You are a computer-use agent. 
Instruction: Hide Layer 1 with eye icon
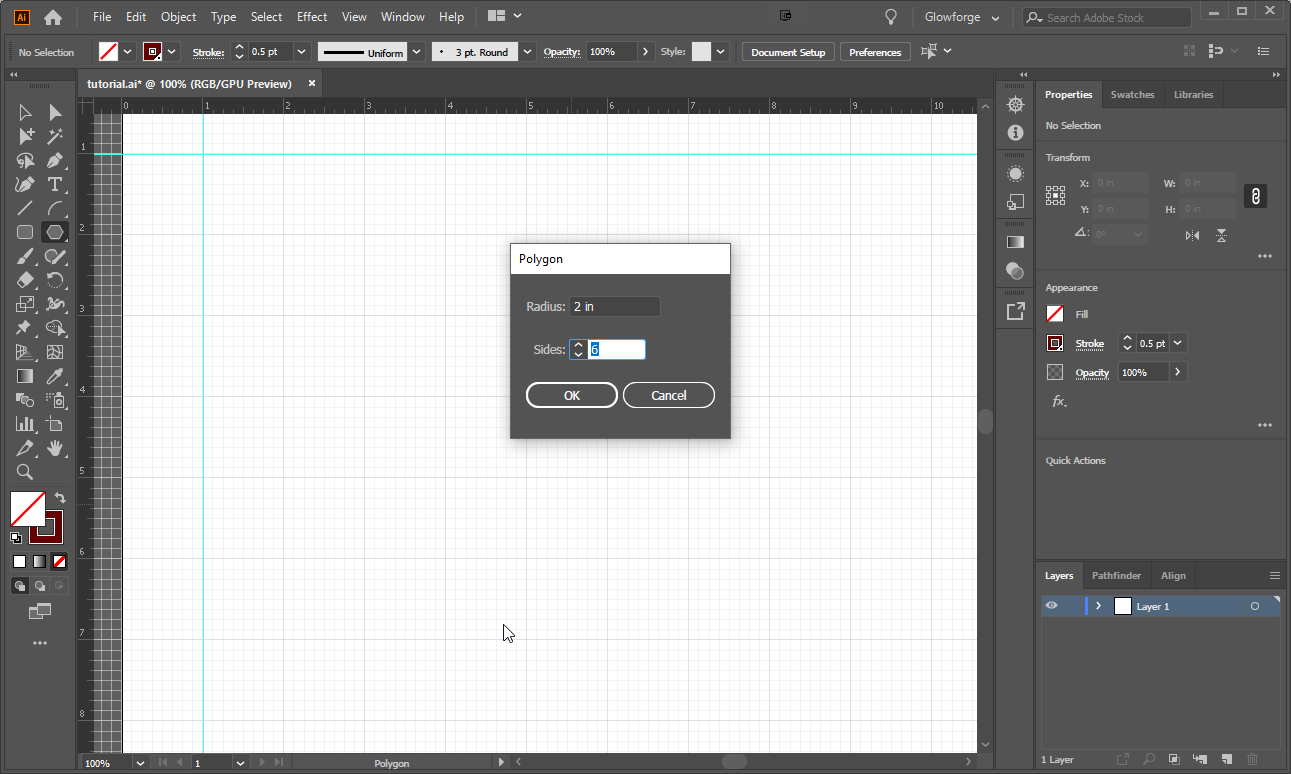(1051, 606)
